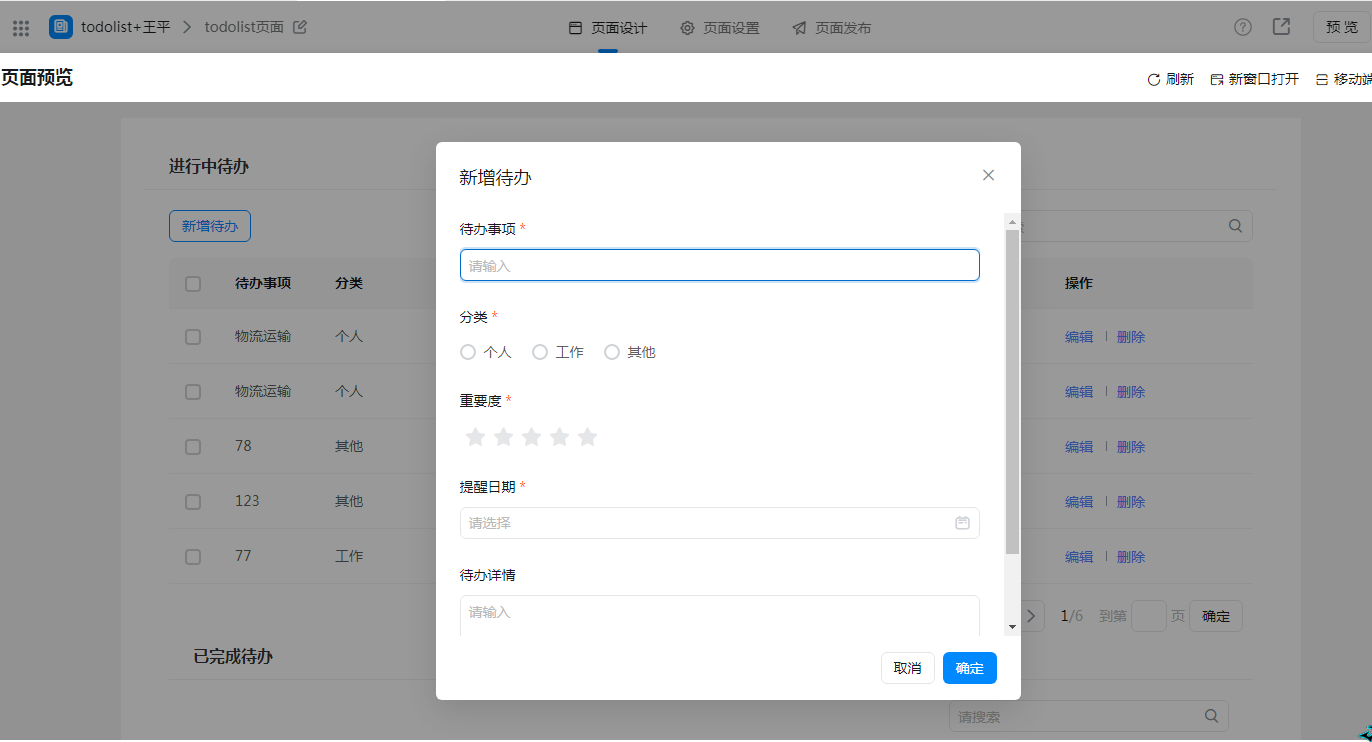Screen dimensions: 1372x742
Task: Click the search magnifier in 已完成待办 section
Action: coord(1211,716)
